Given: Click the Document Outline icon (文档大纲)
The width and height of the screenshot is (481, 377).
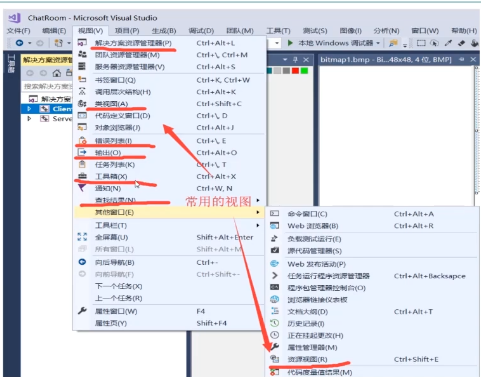Looking at the screenshot, I should tap(274, 311).
